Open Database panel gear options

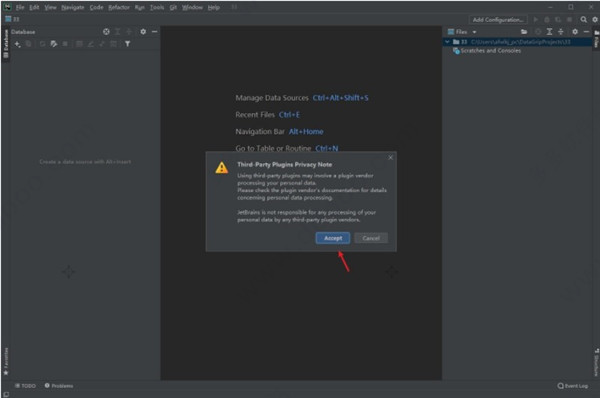coord(143,32)
